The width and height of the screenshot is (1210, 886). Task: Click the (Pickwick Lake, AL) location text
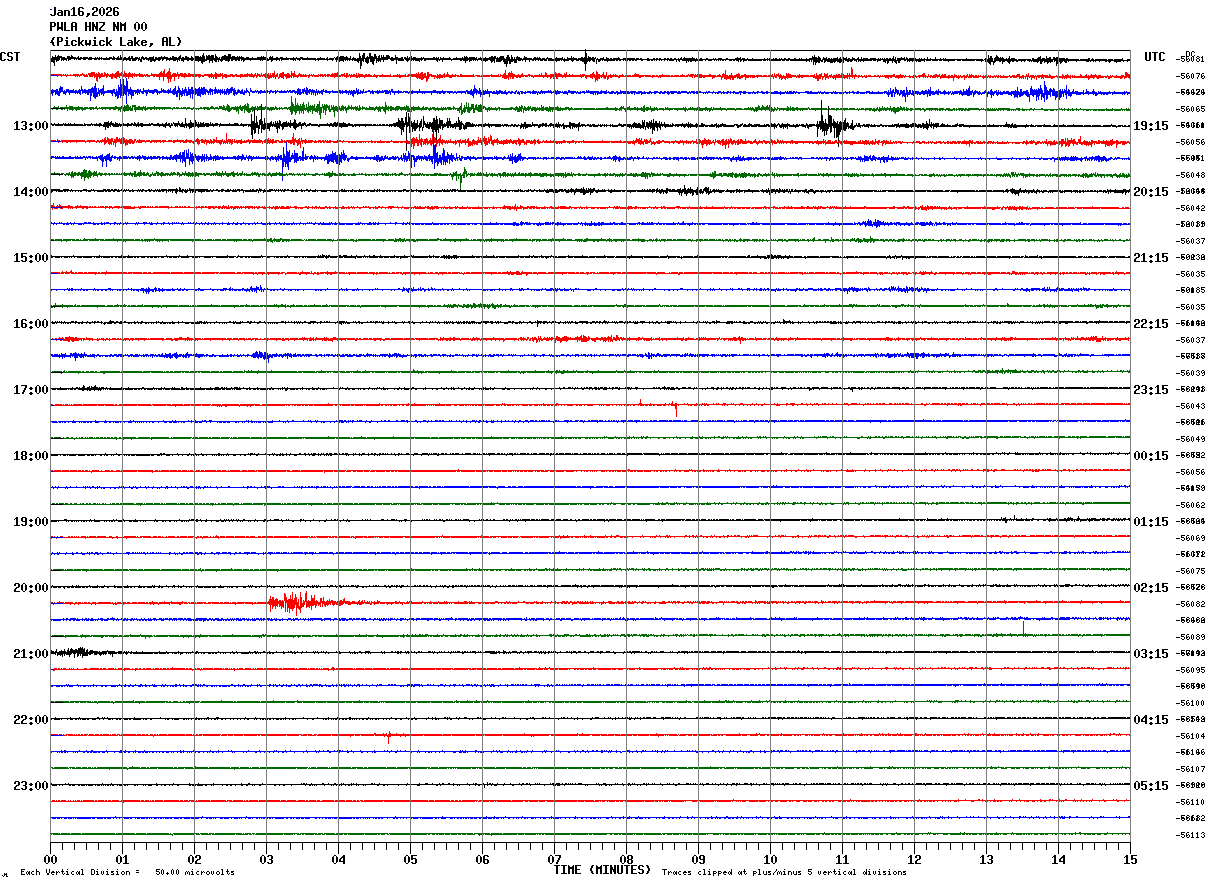(116, 42)
